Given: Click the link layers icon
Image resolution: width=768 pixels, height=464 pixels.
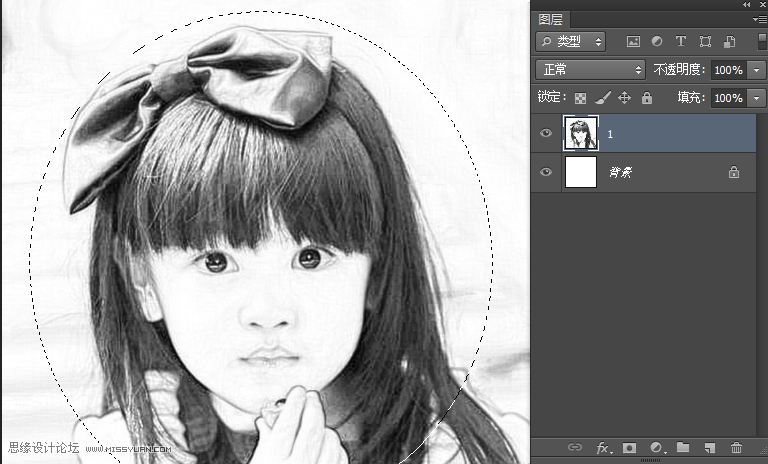Looking at the screenshot, I should pyautogui.click(x=574, y=447).
